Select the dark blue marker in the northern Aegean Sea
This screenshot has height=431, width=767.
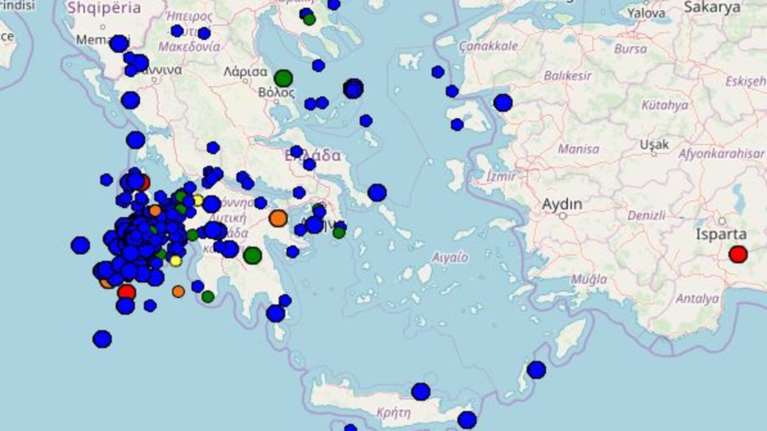(353, 89)
